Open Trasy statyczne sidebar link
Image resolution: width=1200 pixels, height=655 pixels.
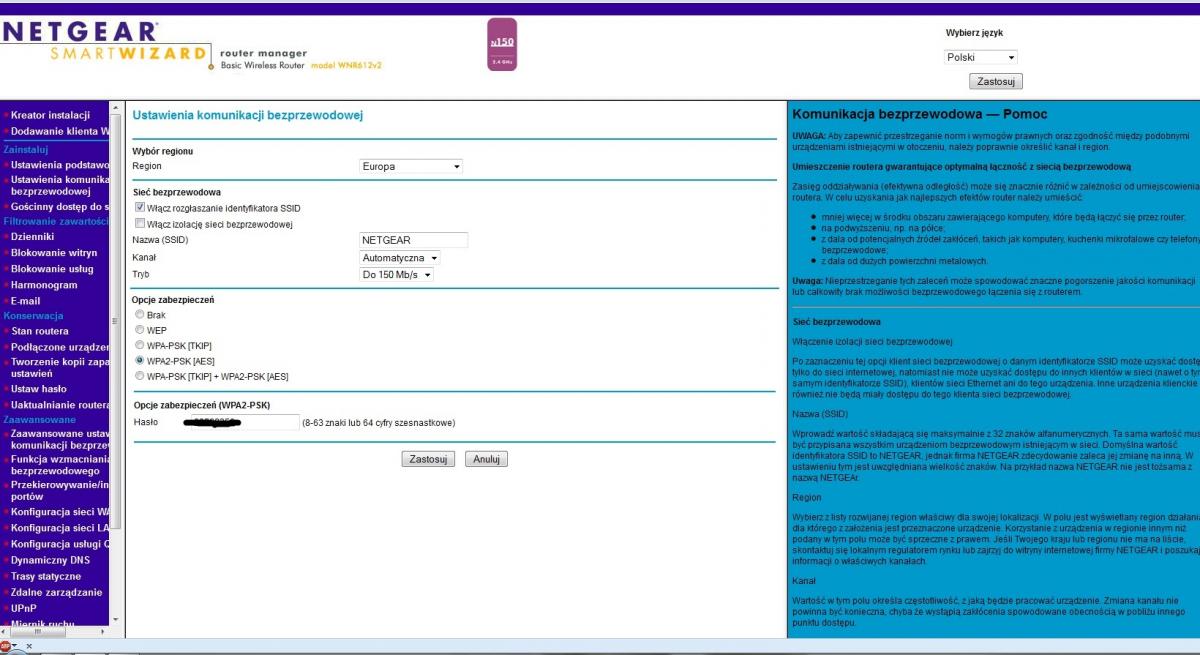(x=46, y=576)
